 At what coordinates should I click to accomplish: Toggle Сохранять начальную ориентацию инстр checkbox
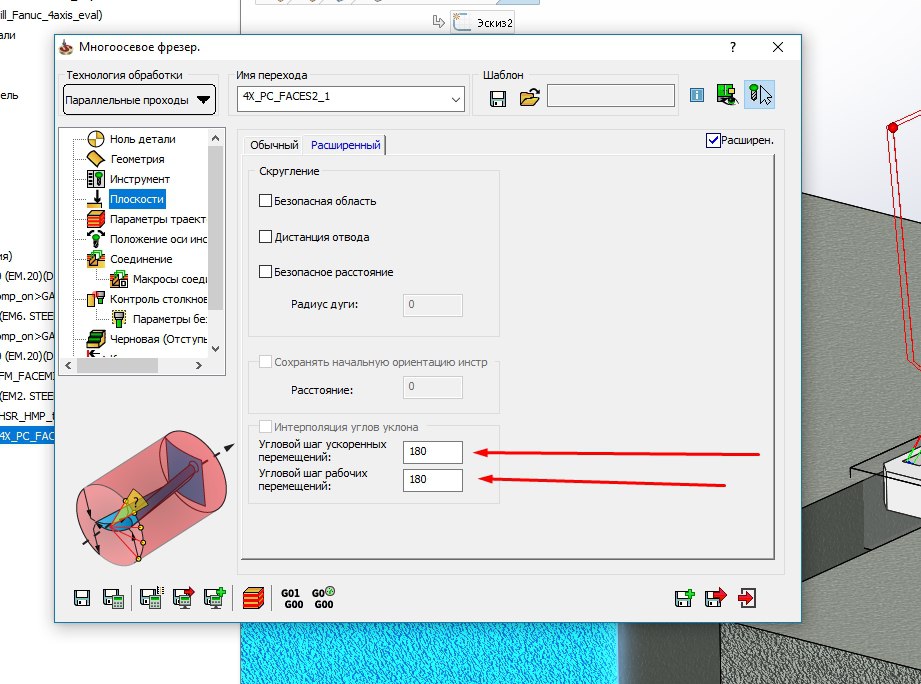(265, 362)
